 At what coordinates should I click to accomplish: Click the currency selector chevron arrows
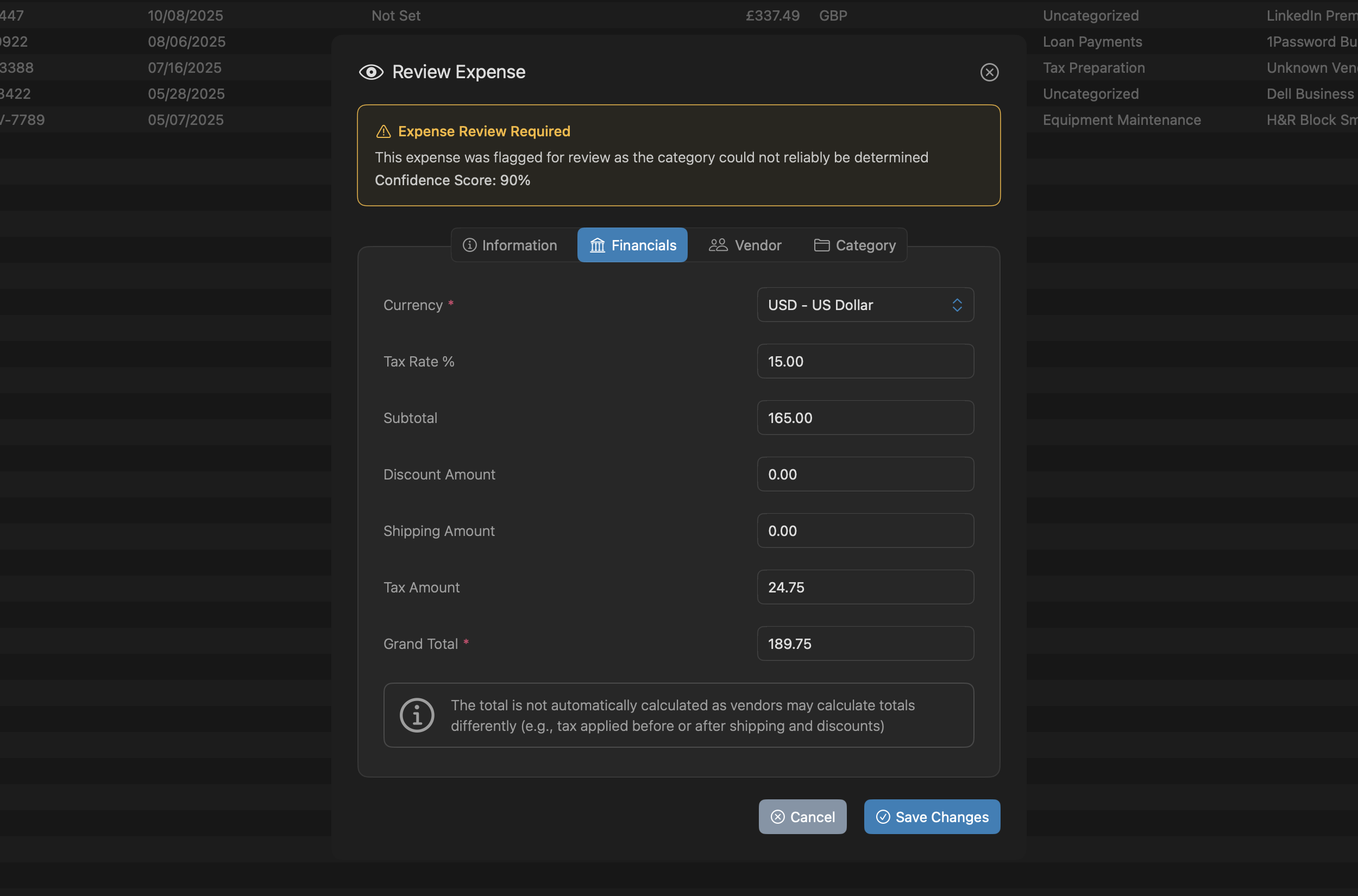tap(957, 305)
